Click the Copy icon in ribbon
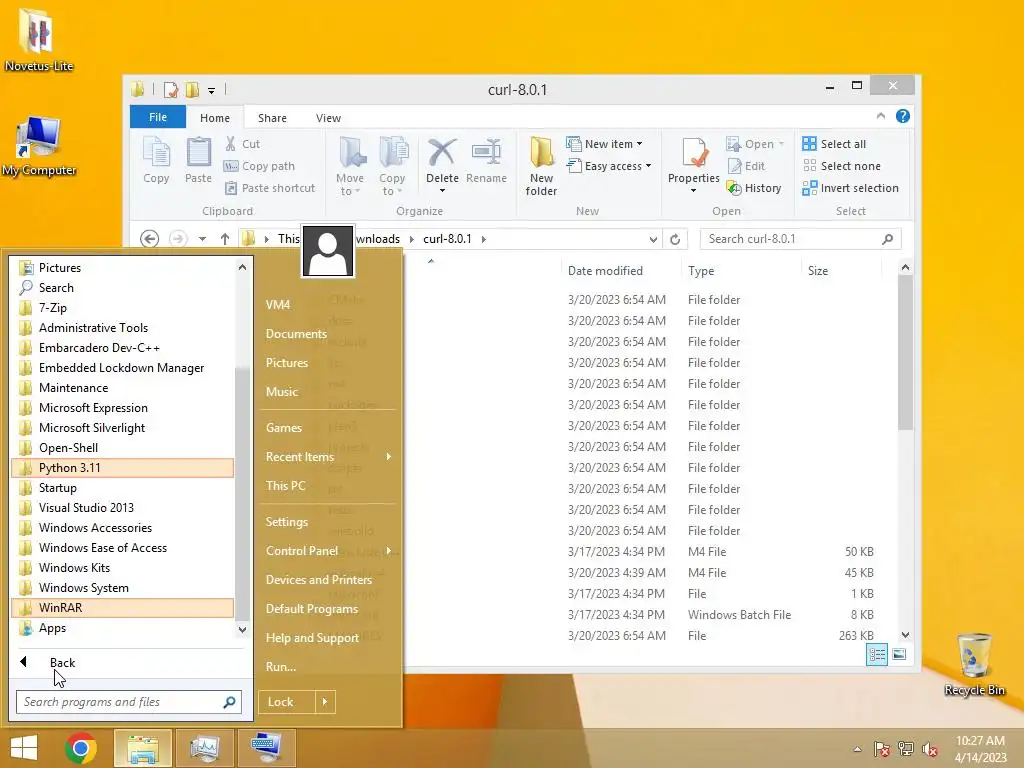 coord(156,153)
